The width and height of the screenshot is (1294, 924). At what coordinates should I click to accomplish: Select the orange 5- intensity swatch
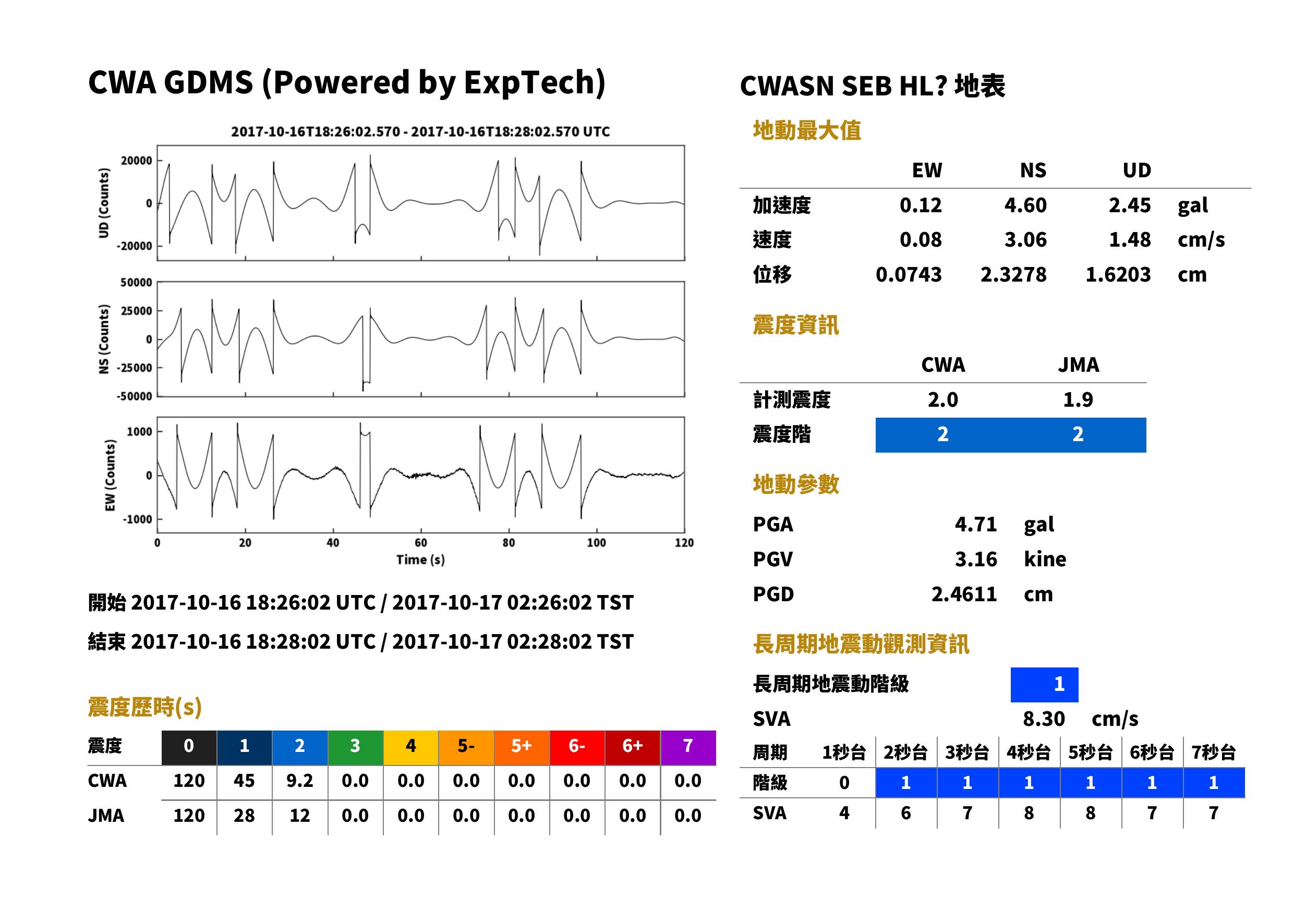click(466, 748)
